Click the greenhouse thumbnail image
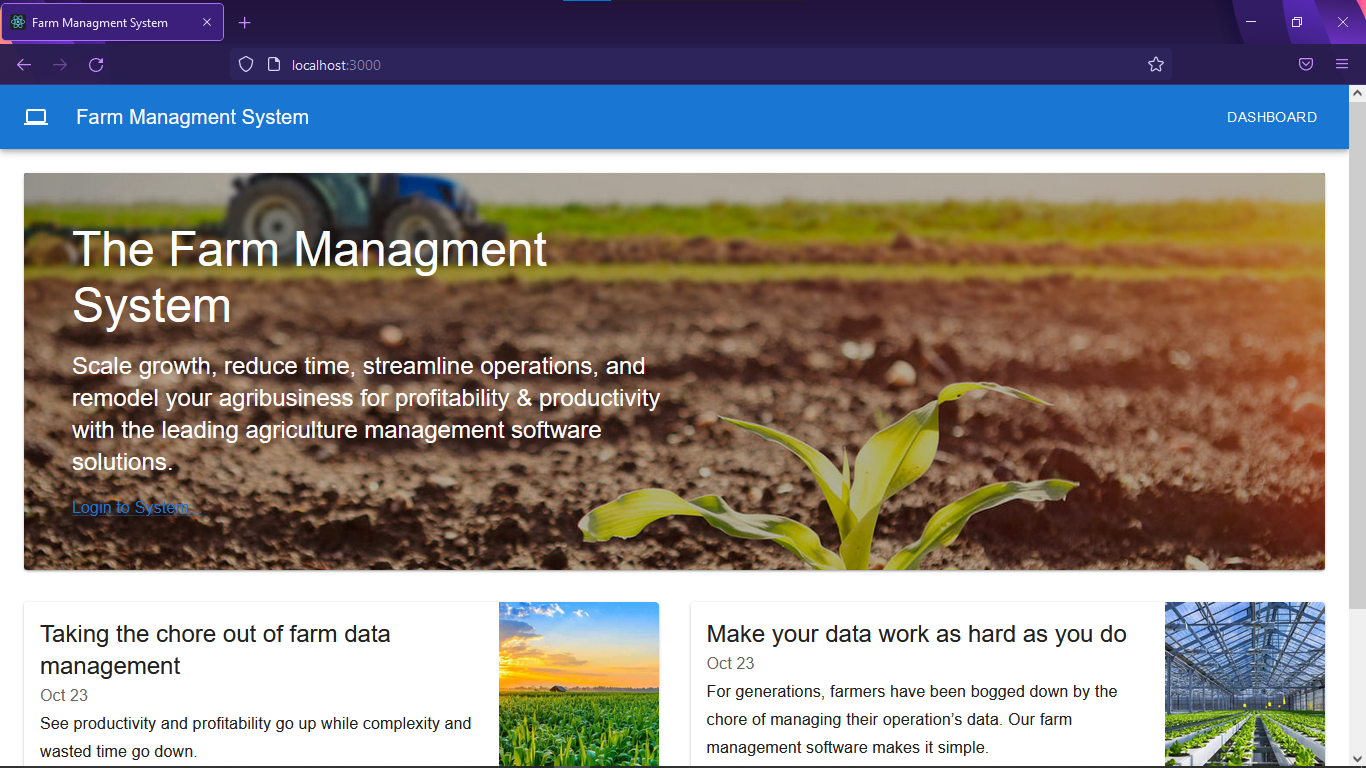The image size is (1366, 768). (1245, 685)
